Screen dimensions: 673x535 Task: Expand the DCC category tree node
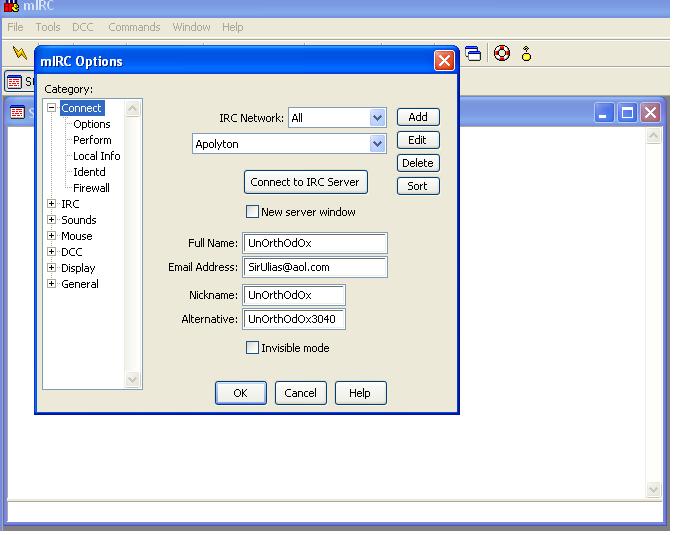(52, 252)
